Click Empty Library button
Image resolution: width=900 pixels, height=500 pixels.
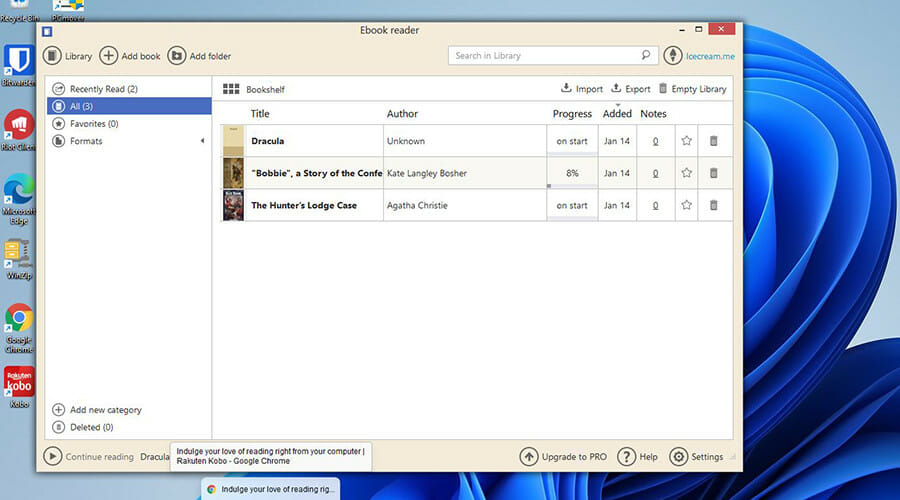tap(692, 88)
